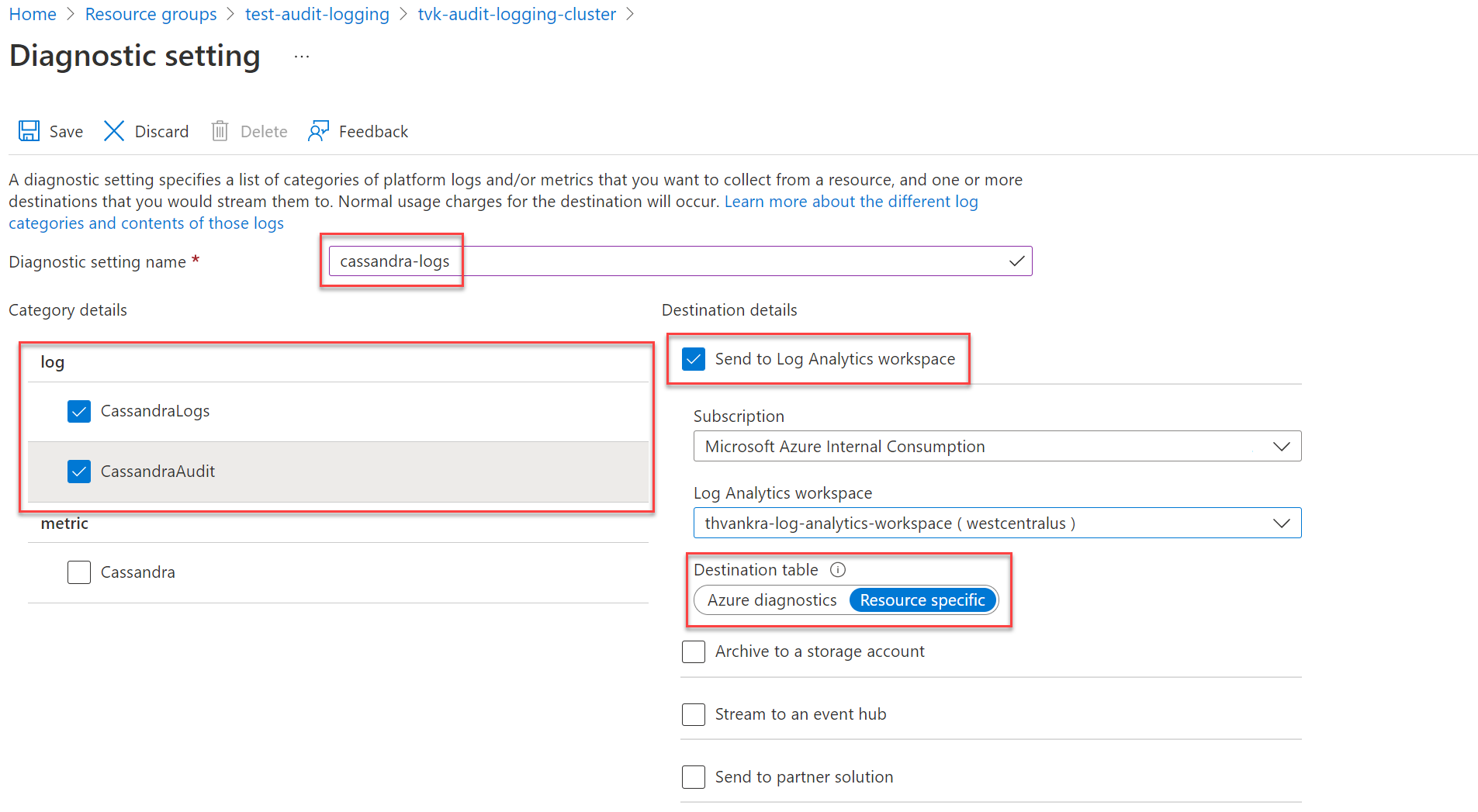1478x812 pixels.
Task: Click the Diagnostic setting name field
Action: coord(667,261)
